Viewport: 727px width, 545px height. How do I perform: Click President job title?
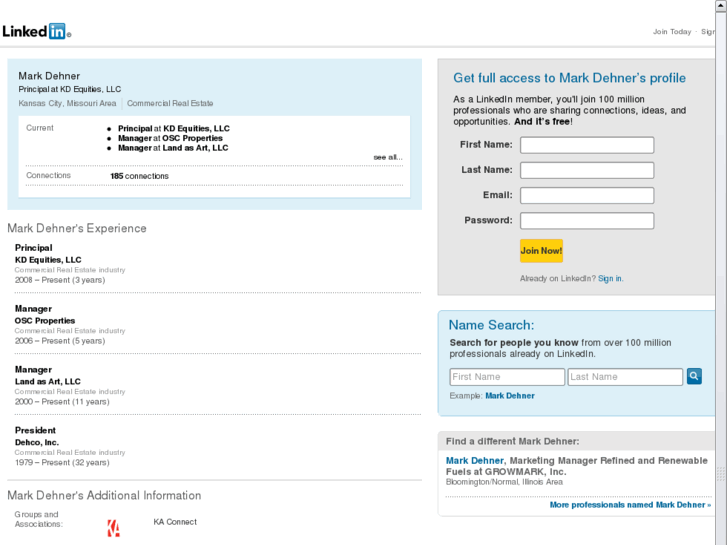pyautogui.click(x=35, y=430)
